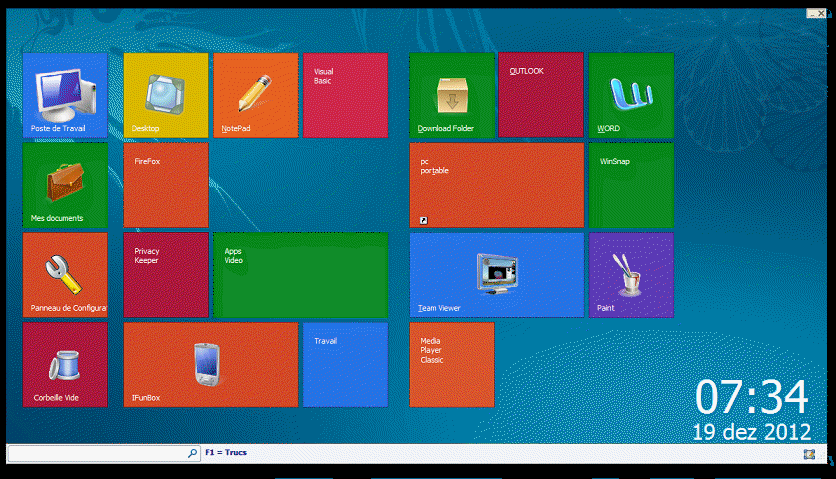The height and width of the screenshot is (479, 836).
Task: Open the Visual Basic tile
Action: [345, 95]
